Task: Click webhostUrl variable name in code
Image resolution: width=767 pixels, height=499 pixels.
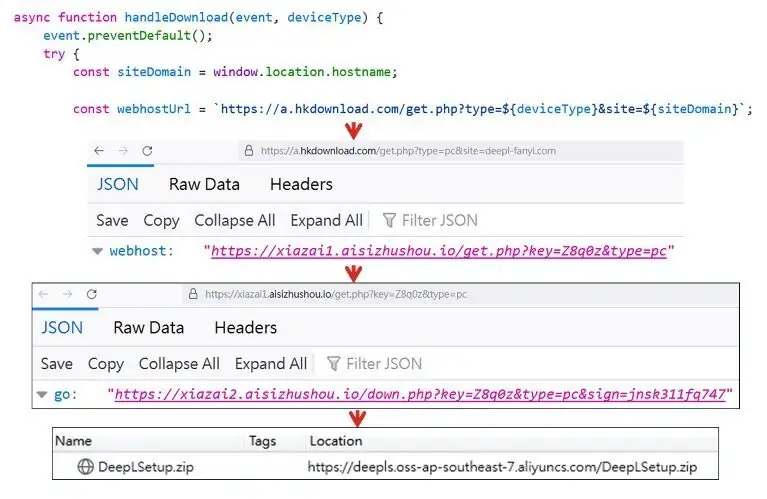Action: coord(154,109)
